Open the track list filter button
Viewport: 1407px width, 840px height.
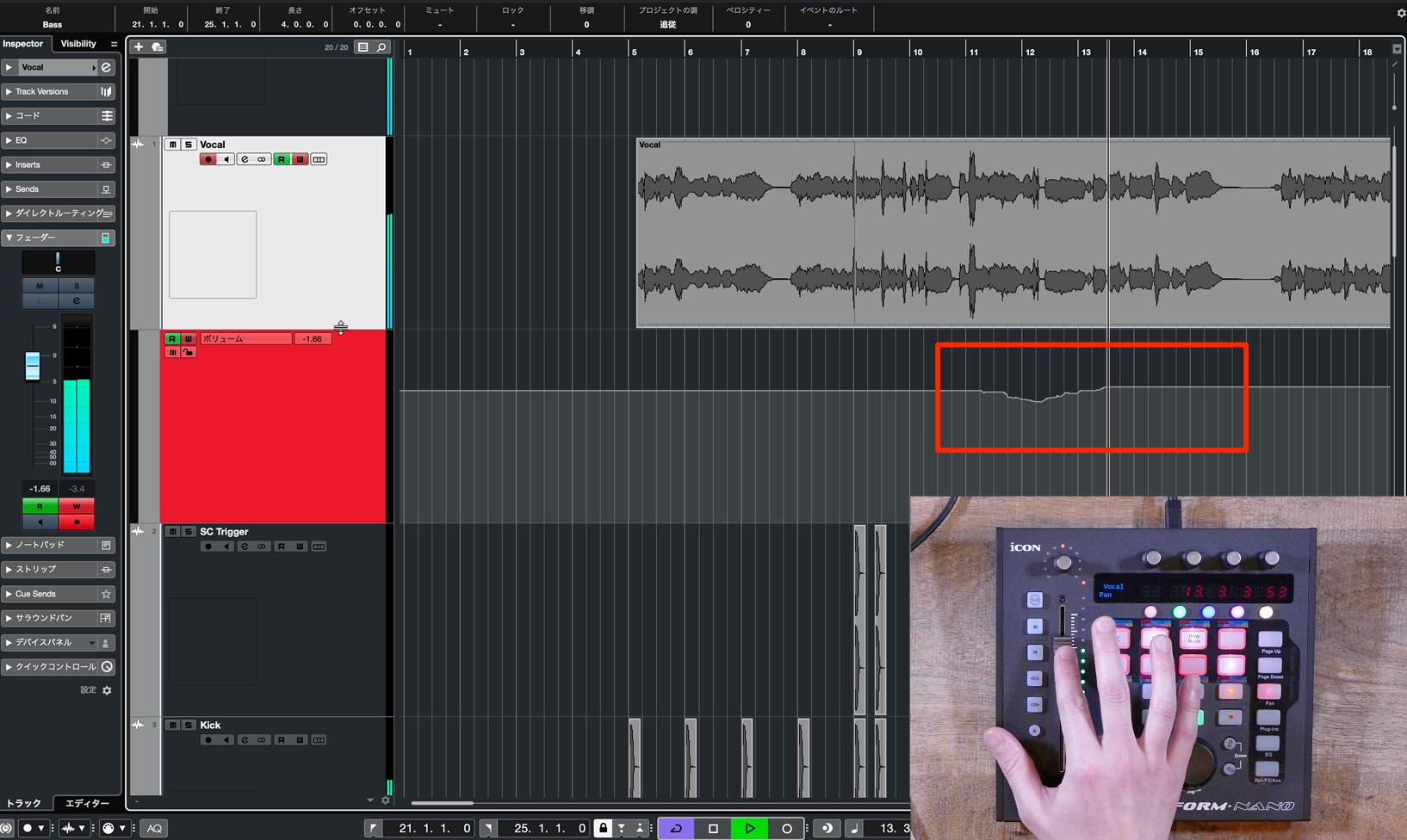363,47
